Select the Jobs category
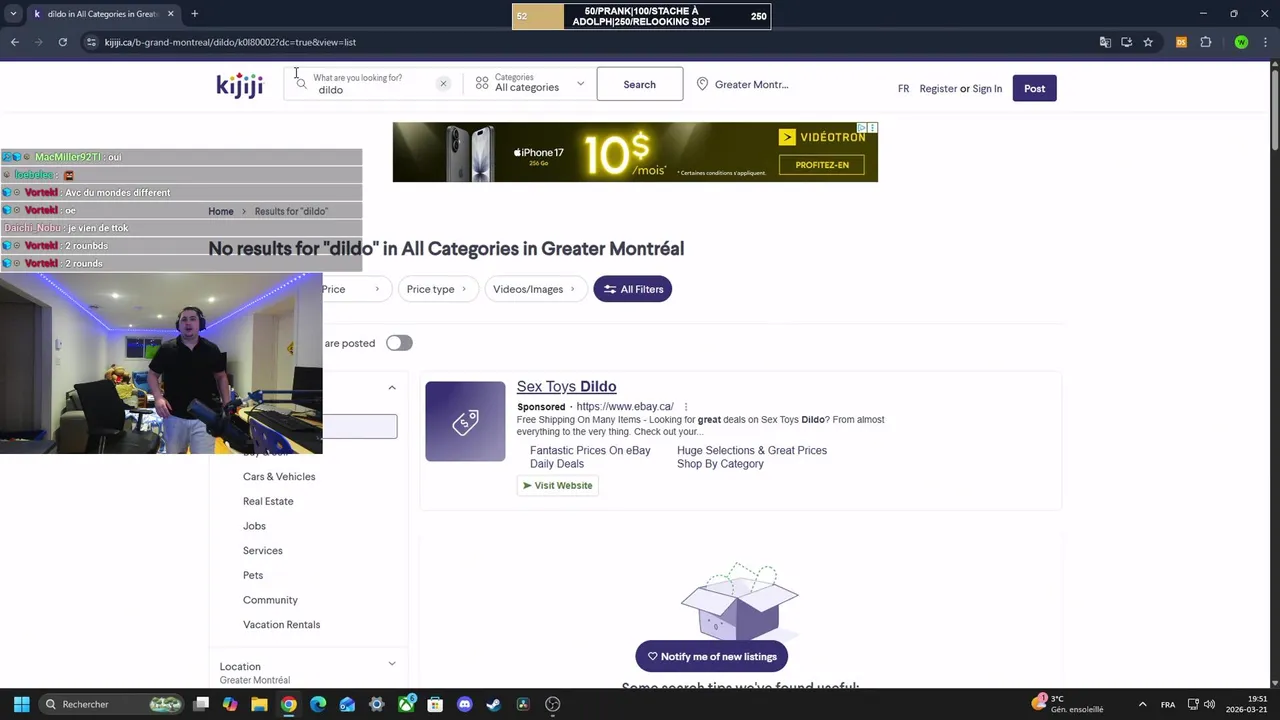Viewport: 1280px width, 720px height. [254, 526]
